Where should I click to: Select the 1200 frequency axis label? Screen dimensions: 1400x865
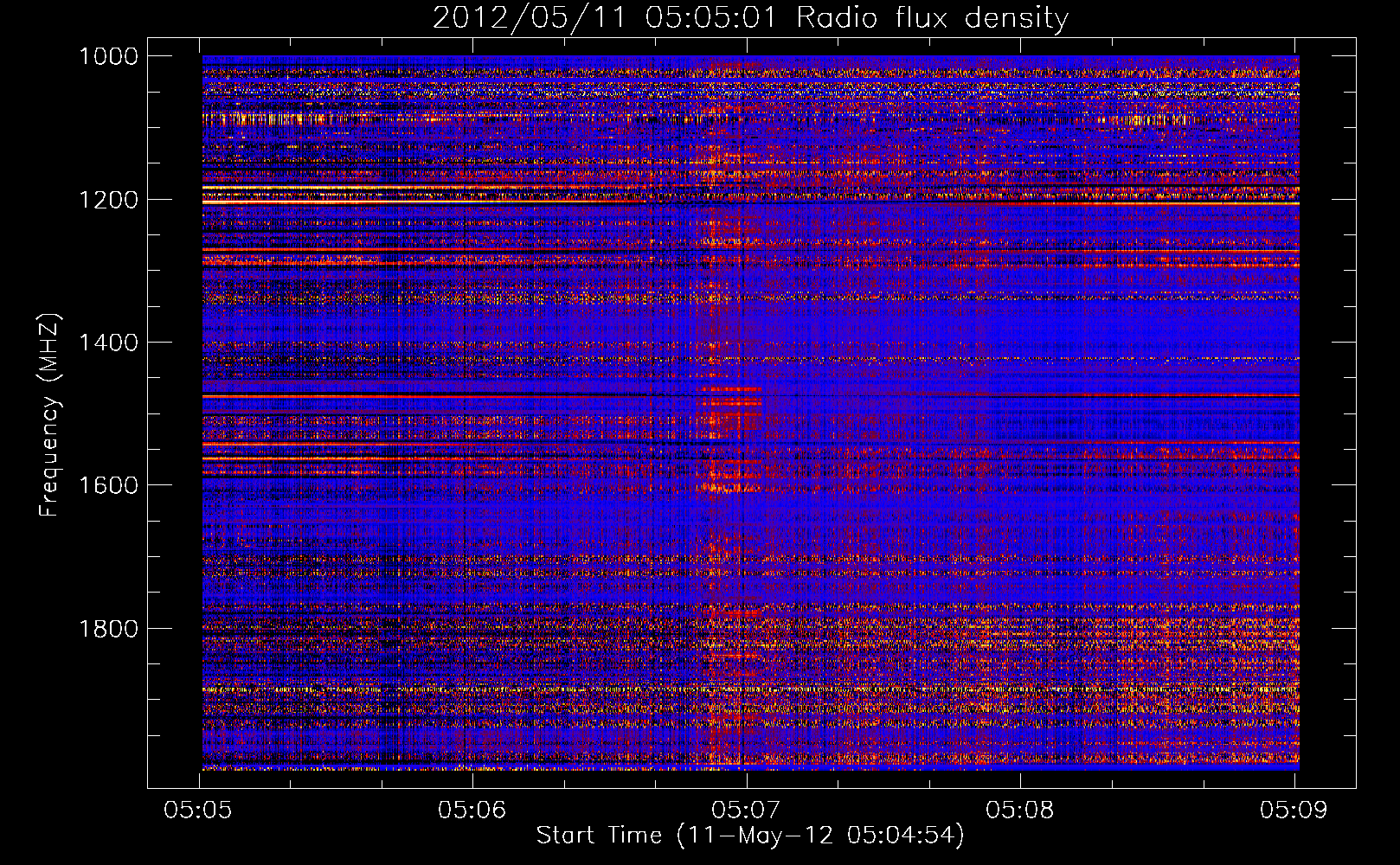108,200
